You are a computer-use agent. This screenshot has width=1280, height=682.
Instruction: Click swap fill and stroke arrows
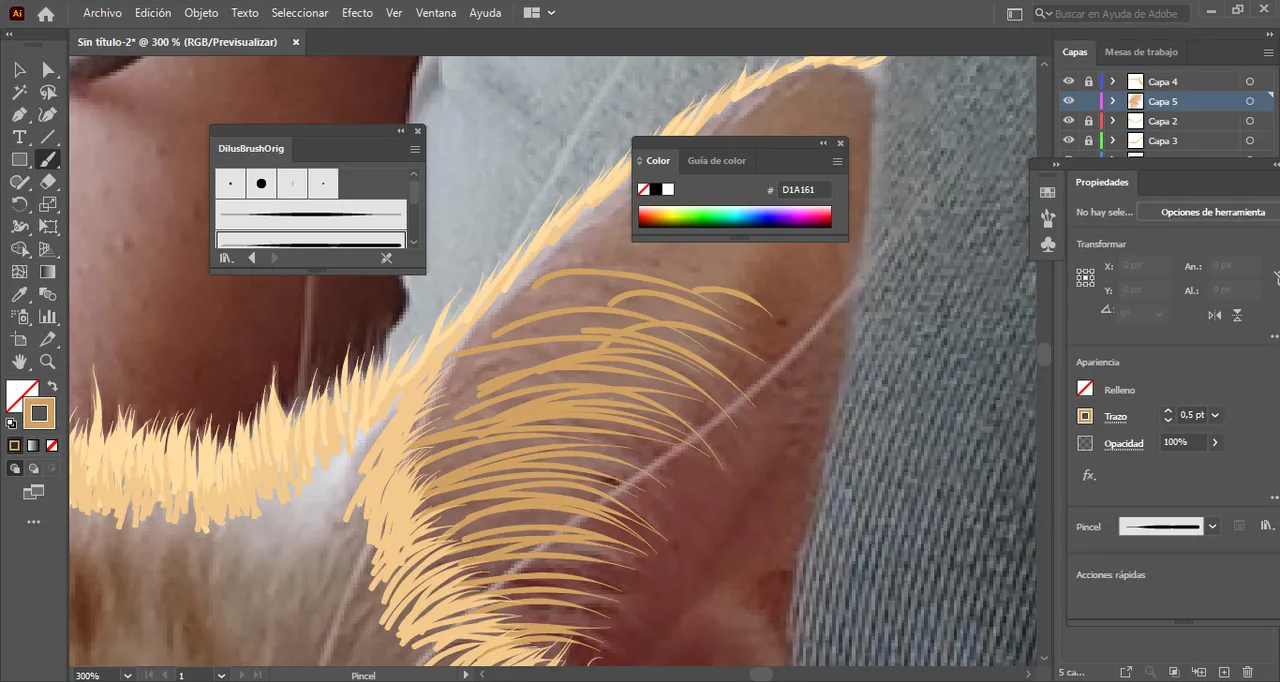pyautogui.click(x=52, y=385)
